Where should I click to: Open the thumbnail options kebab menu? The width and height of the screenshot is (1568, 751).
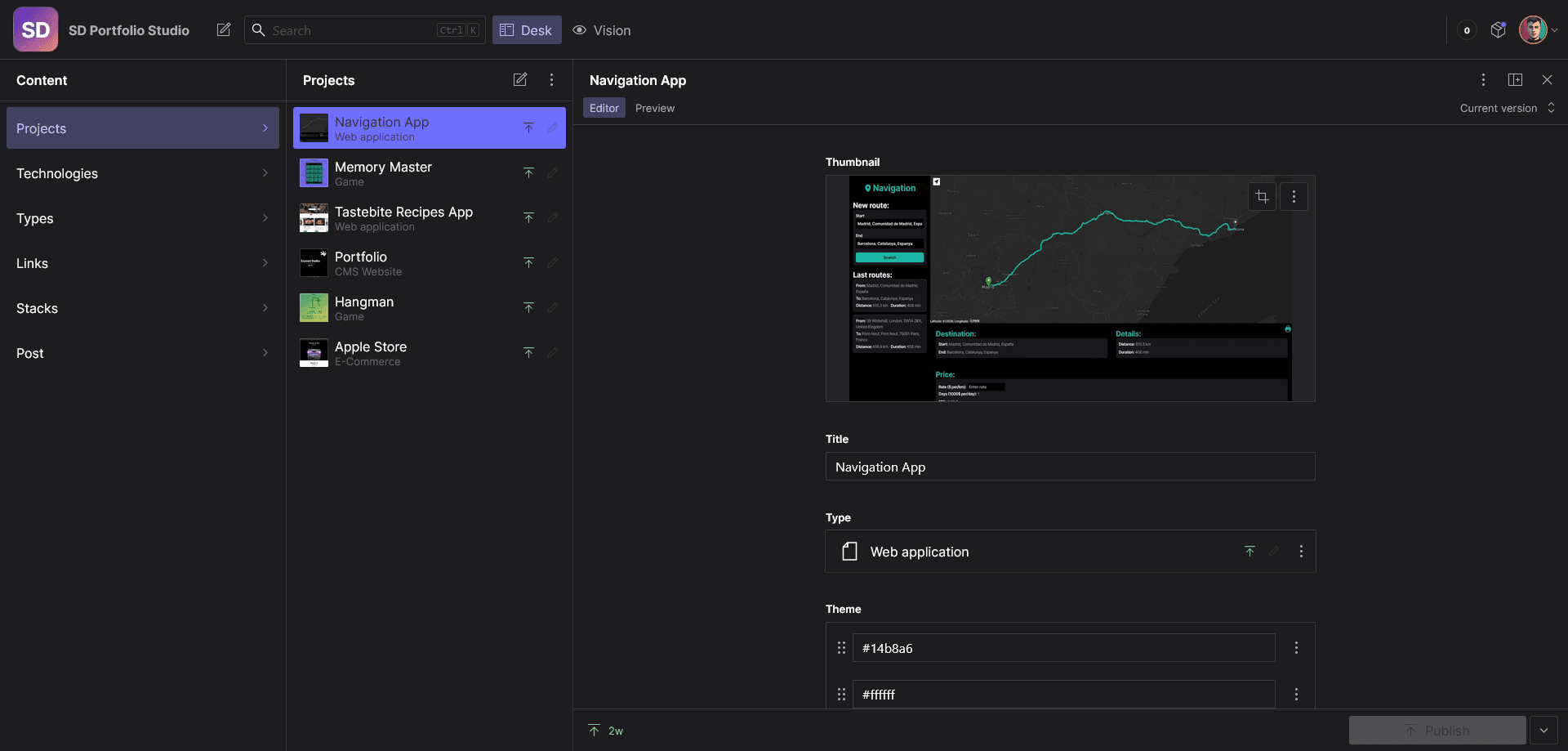1294,196
